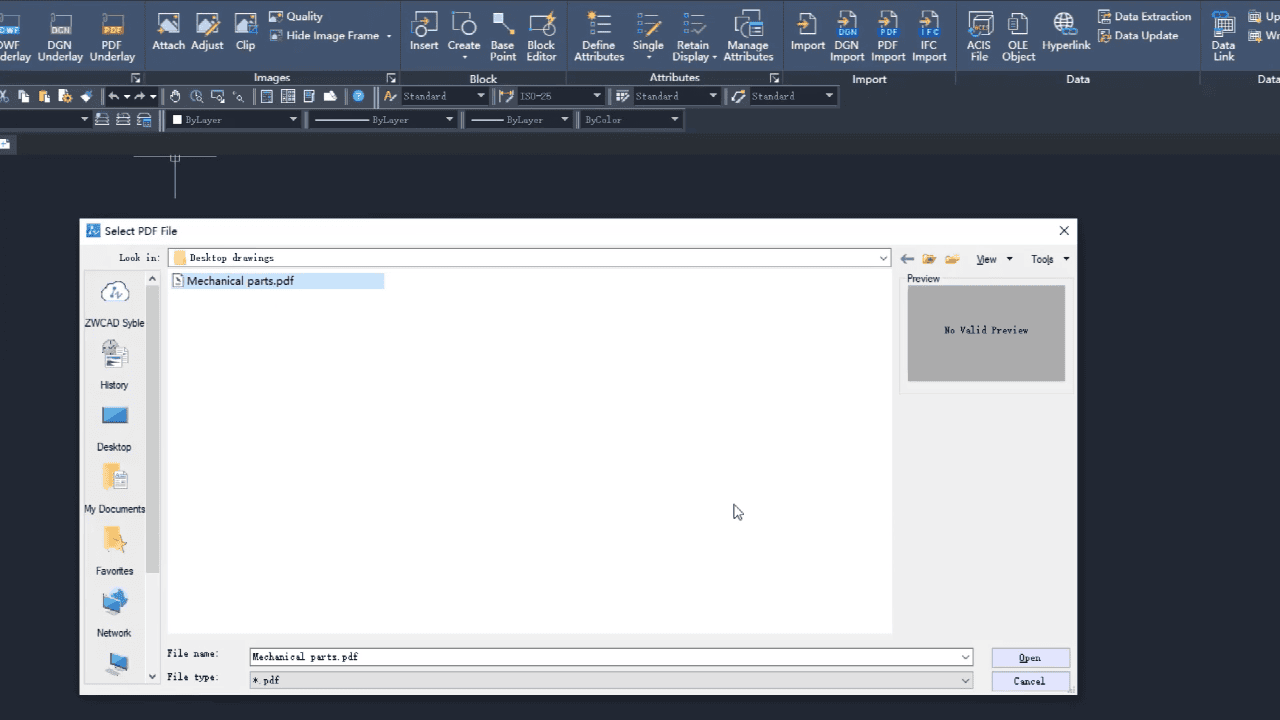
Task: Click the ACIS File tool
Action: 980,37
